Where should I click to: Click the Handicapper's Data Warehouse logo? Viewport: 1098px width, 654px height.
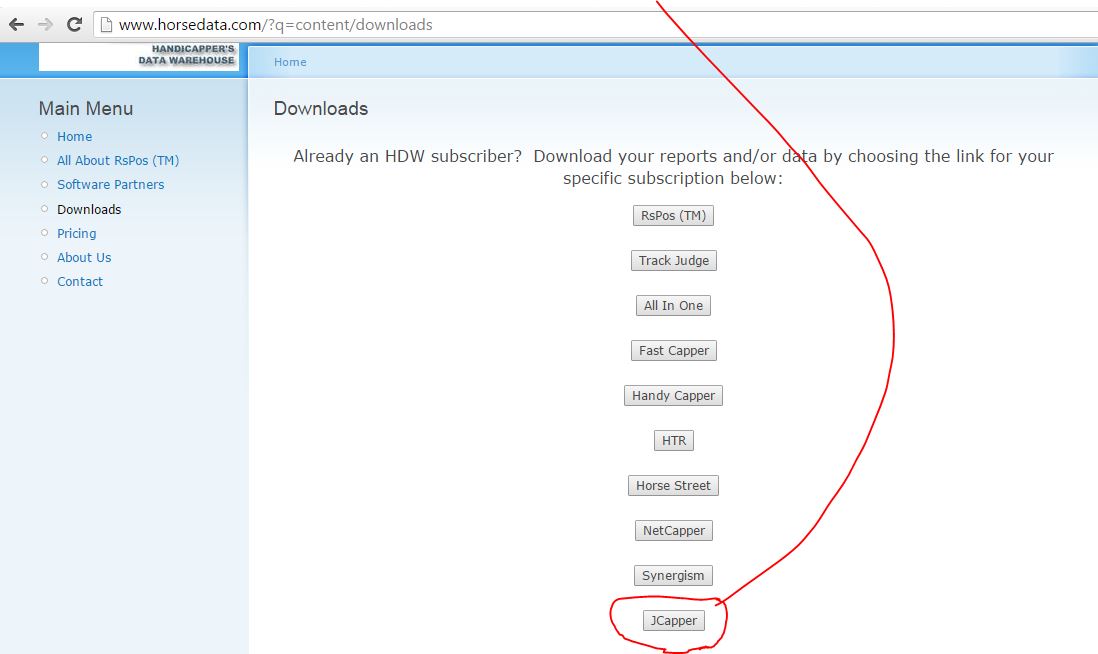[x=139, y=56]
